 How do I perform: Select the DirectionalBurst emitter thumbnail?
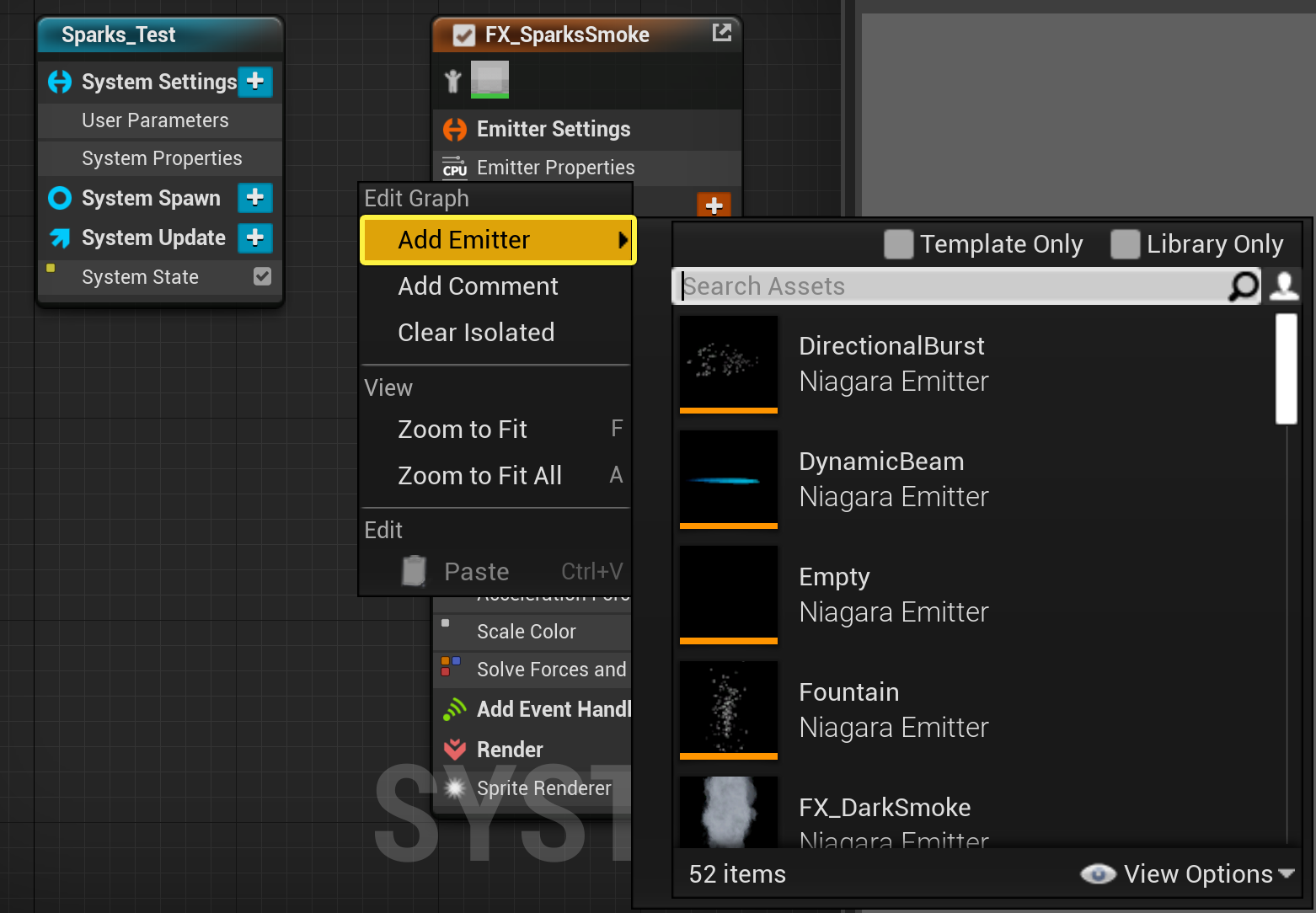tap(729, 365)
